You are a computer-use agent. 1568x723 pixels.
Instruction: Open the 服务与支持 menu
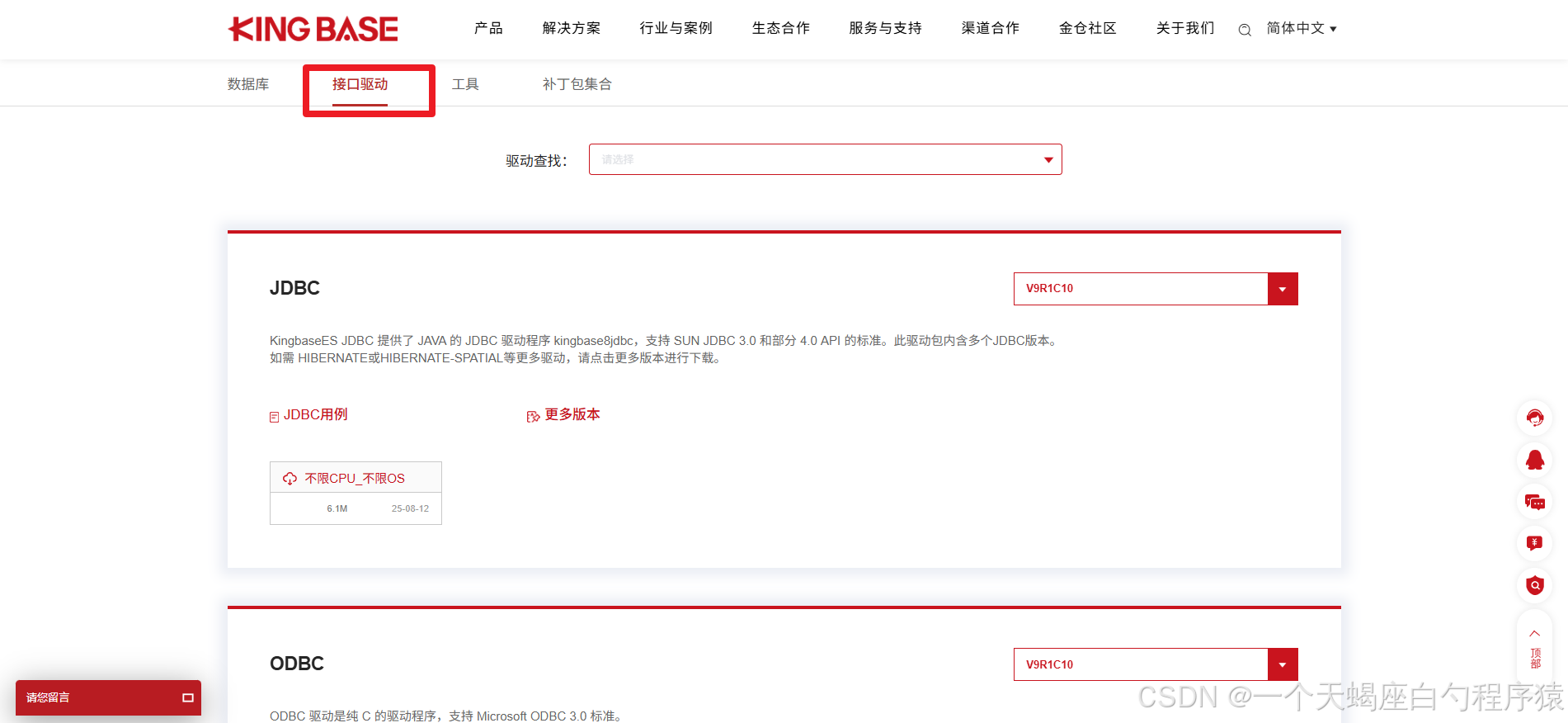point(886,29)
